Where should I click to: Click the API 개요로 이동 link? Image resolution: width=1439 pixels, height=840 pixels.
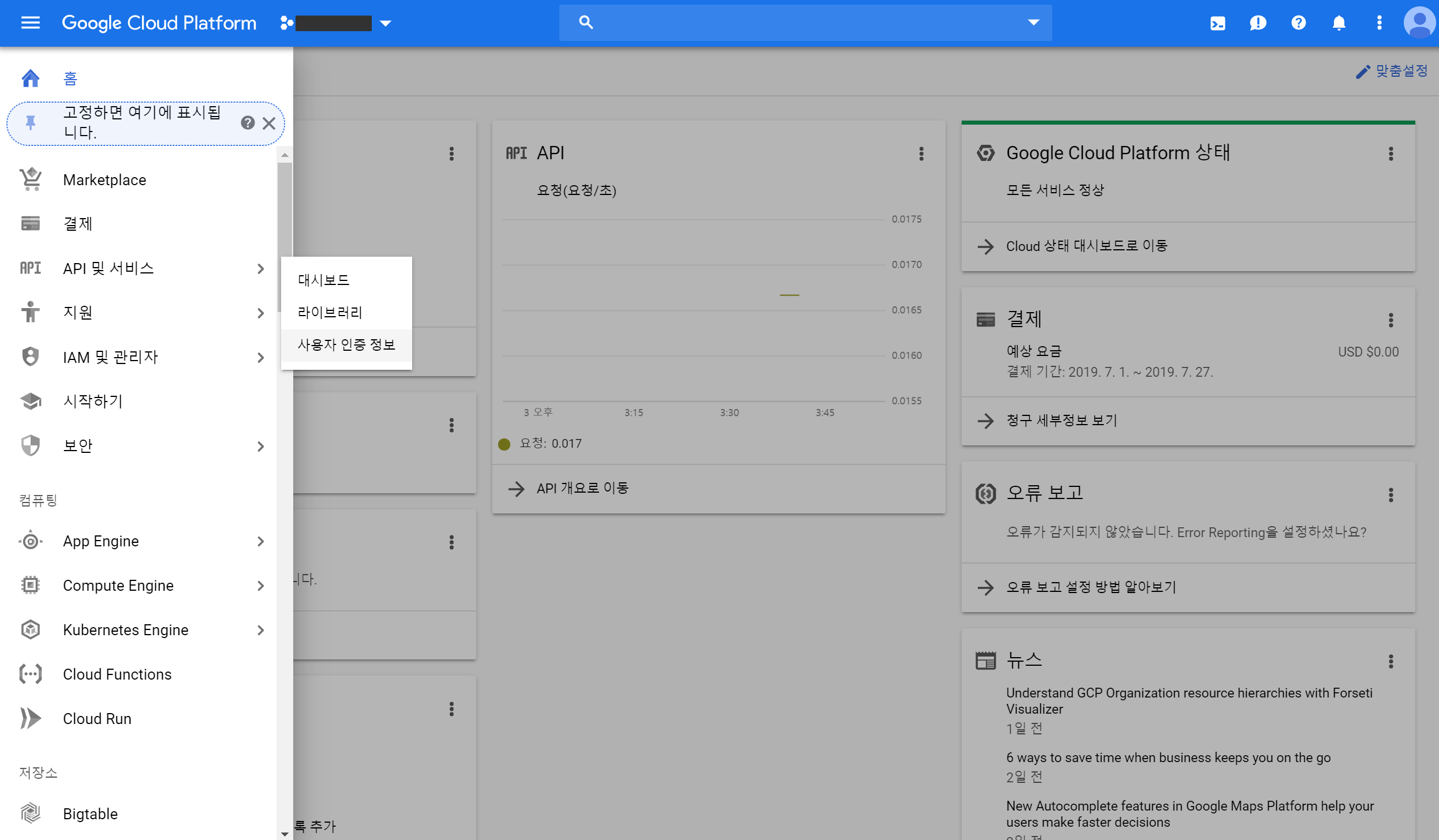pos(582,488)
